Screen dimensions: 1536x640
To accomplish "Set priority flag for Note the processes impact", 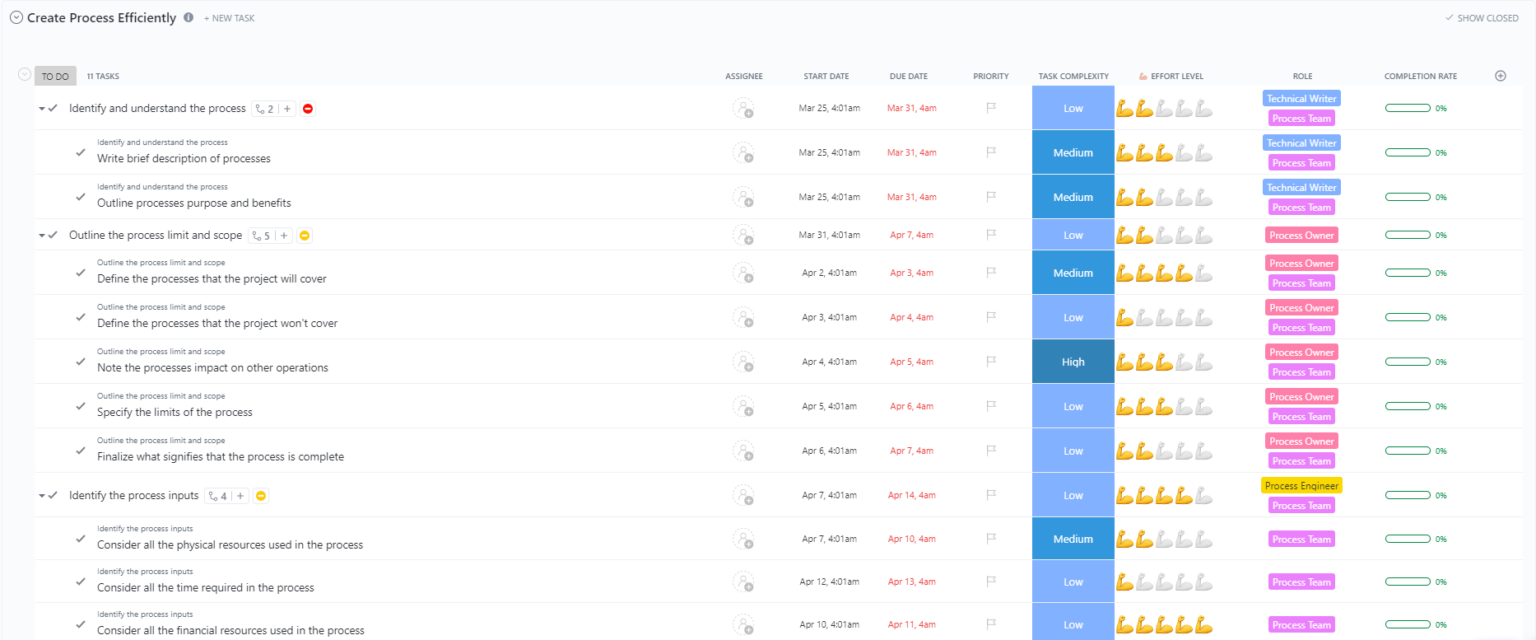I will pos(991,362).
